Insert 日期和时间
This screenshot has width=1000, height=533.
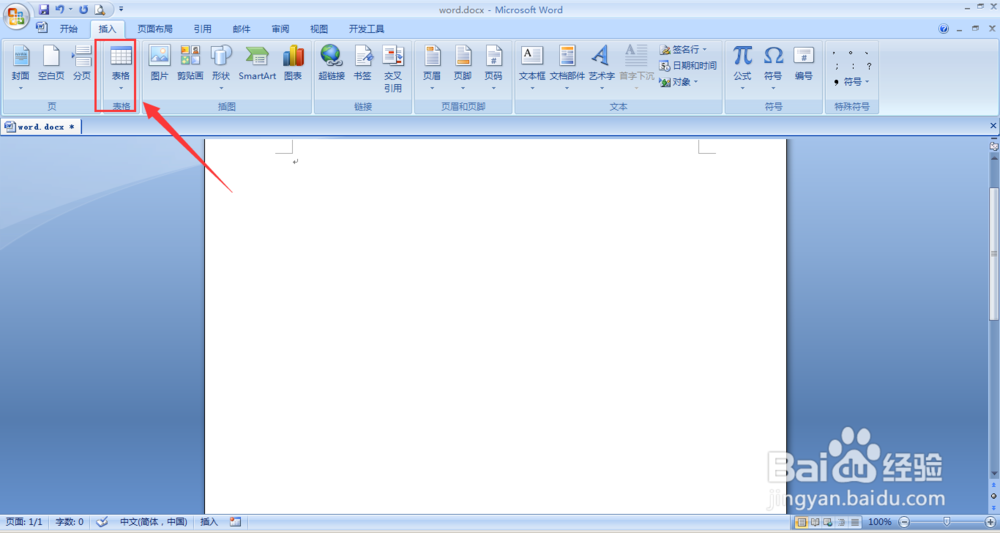pos(688,65)
